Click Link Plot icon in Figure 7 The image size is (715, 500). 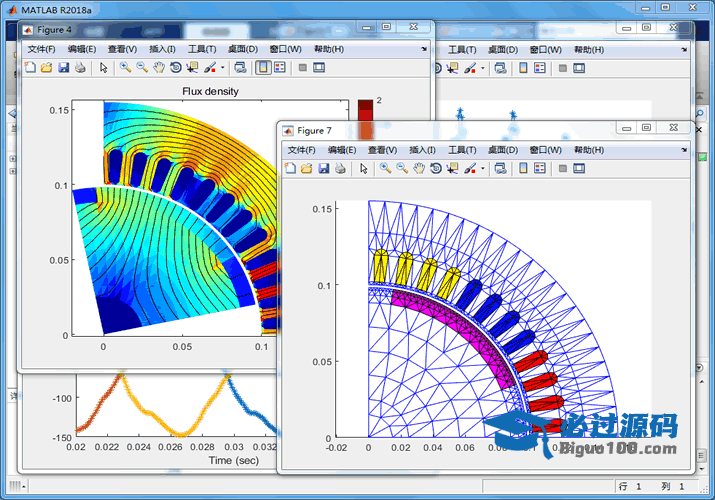click(x=501, y=168)
